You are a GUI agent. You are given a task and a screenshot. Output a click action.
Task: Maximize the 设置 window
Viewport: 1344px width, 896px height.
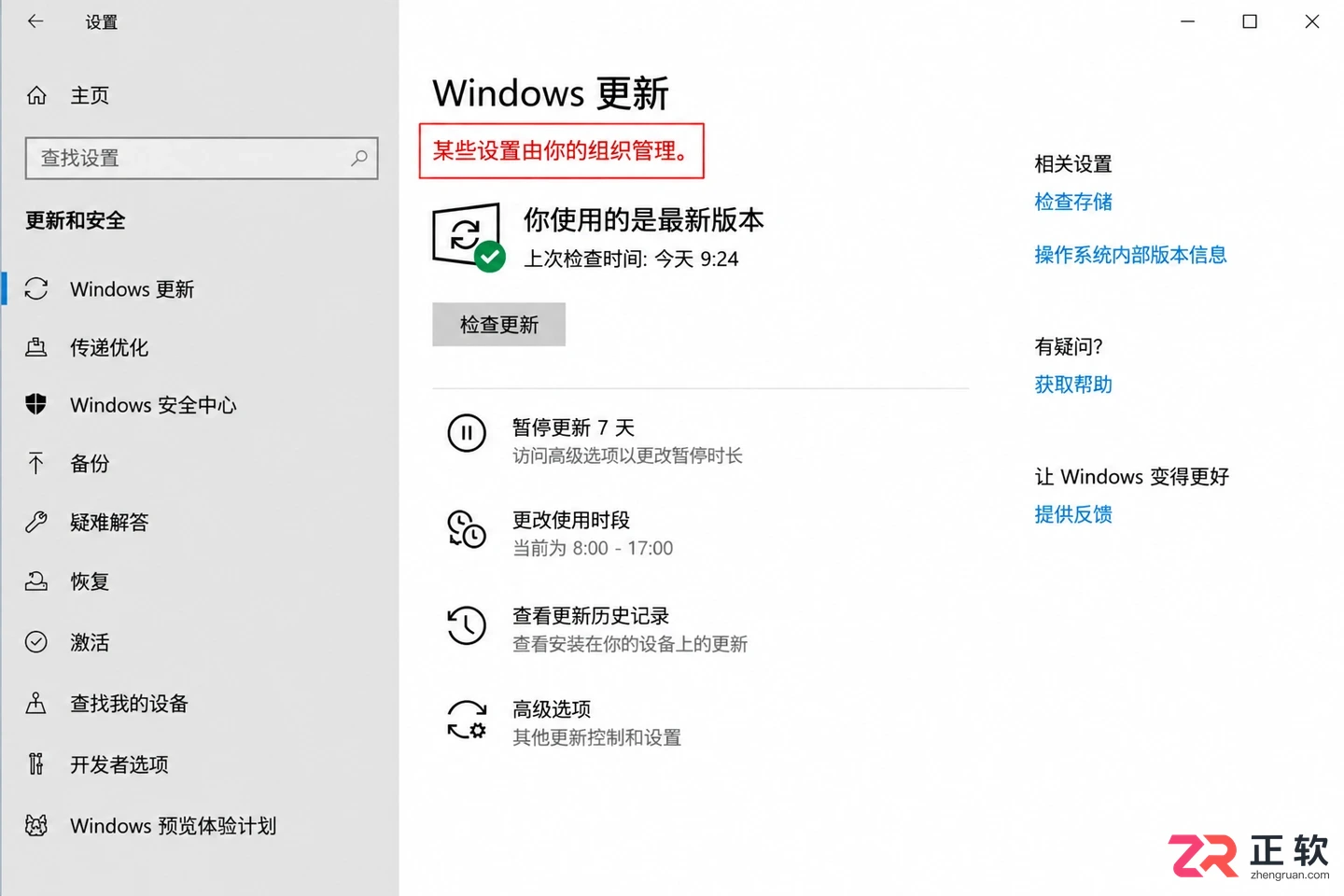click(1250, 21)
